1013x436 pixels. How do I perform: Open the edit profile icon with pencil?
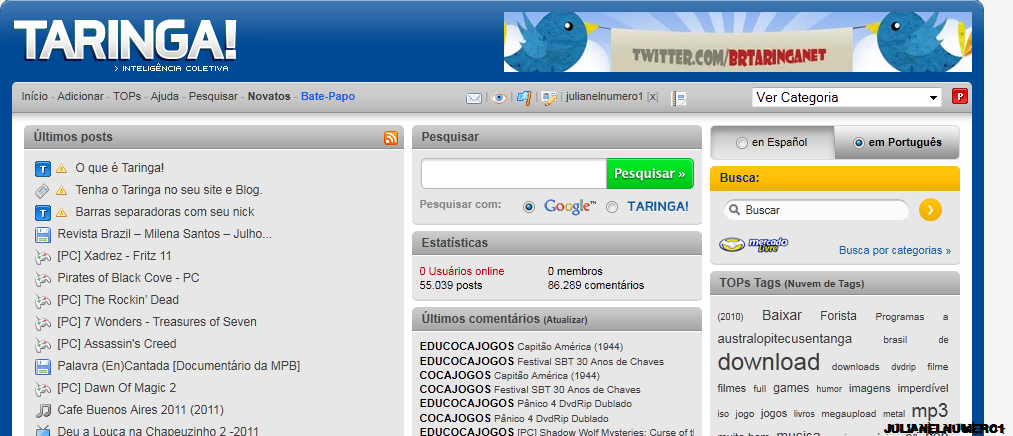(549, 98)
